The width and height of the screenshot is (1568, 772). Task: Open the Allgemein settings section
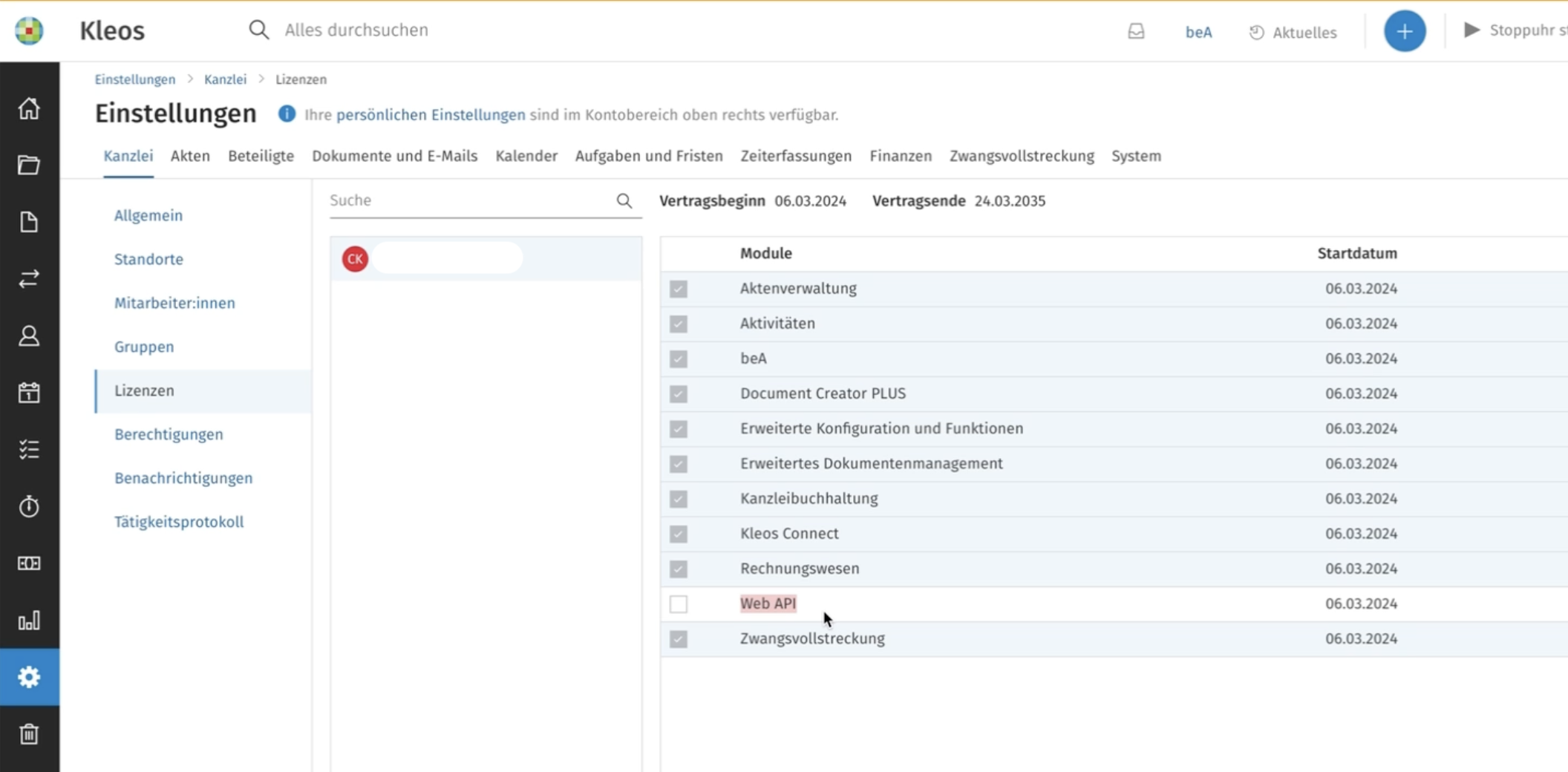(148, 215)
